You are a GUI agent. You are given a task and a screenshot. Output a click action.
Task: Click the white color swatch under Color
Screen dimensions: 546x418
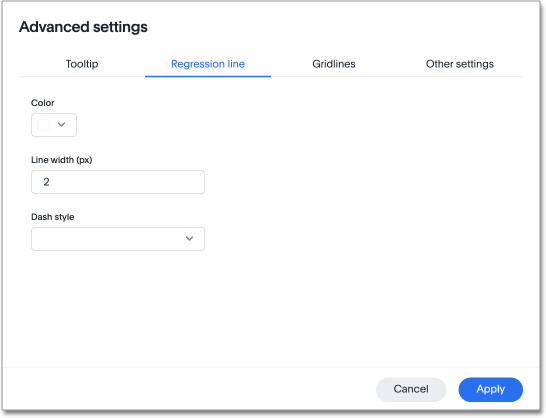[x=44, y=125]
